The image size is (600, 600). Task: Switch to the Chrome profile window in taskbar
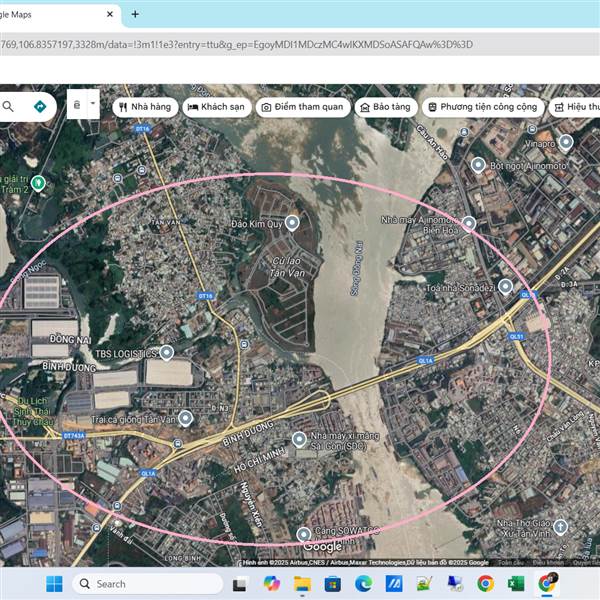(547, 583)
